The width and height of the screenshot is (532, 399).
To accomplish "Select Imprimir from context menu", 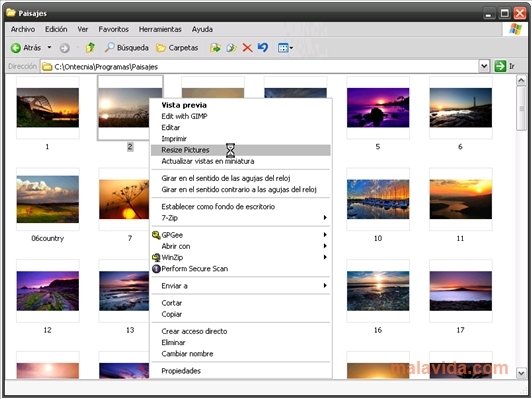I will coord(241,139).
